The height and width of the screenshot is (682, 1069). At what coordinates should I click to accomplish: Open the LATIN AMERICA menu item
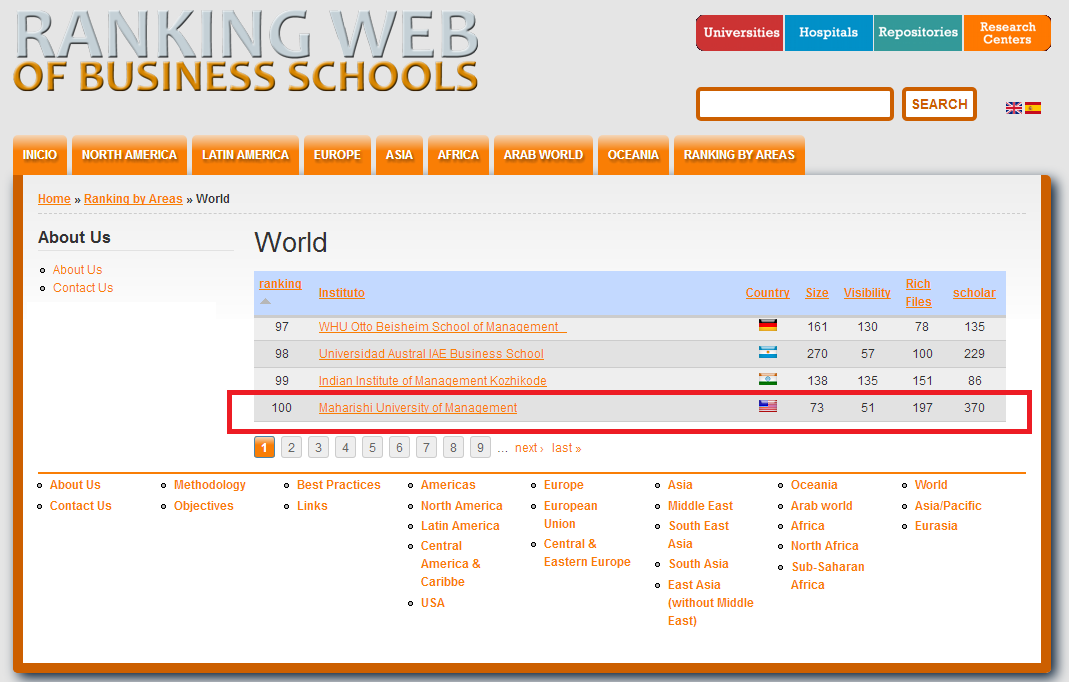coord(245,155)
